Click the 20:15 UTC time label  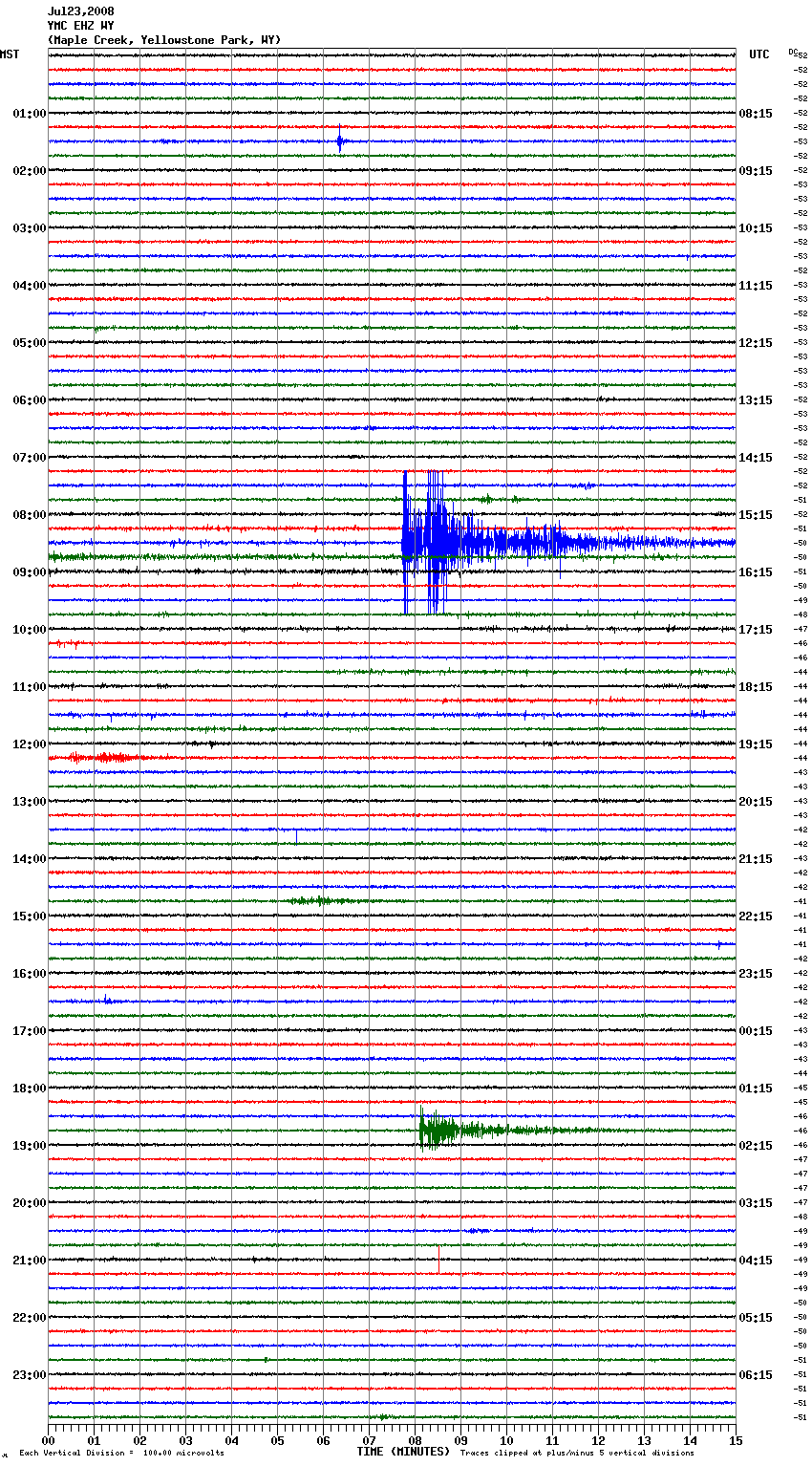point(756,802)
